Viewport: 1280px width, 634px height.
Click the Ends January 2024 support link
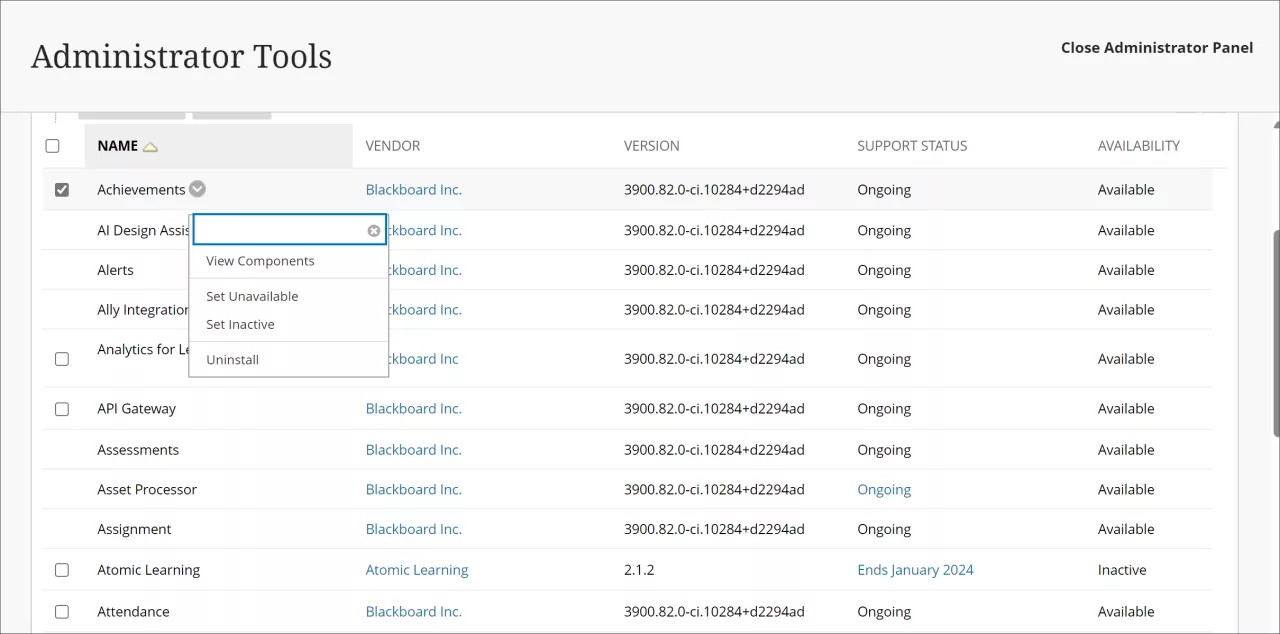(x=915, y=569)
